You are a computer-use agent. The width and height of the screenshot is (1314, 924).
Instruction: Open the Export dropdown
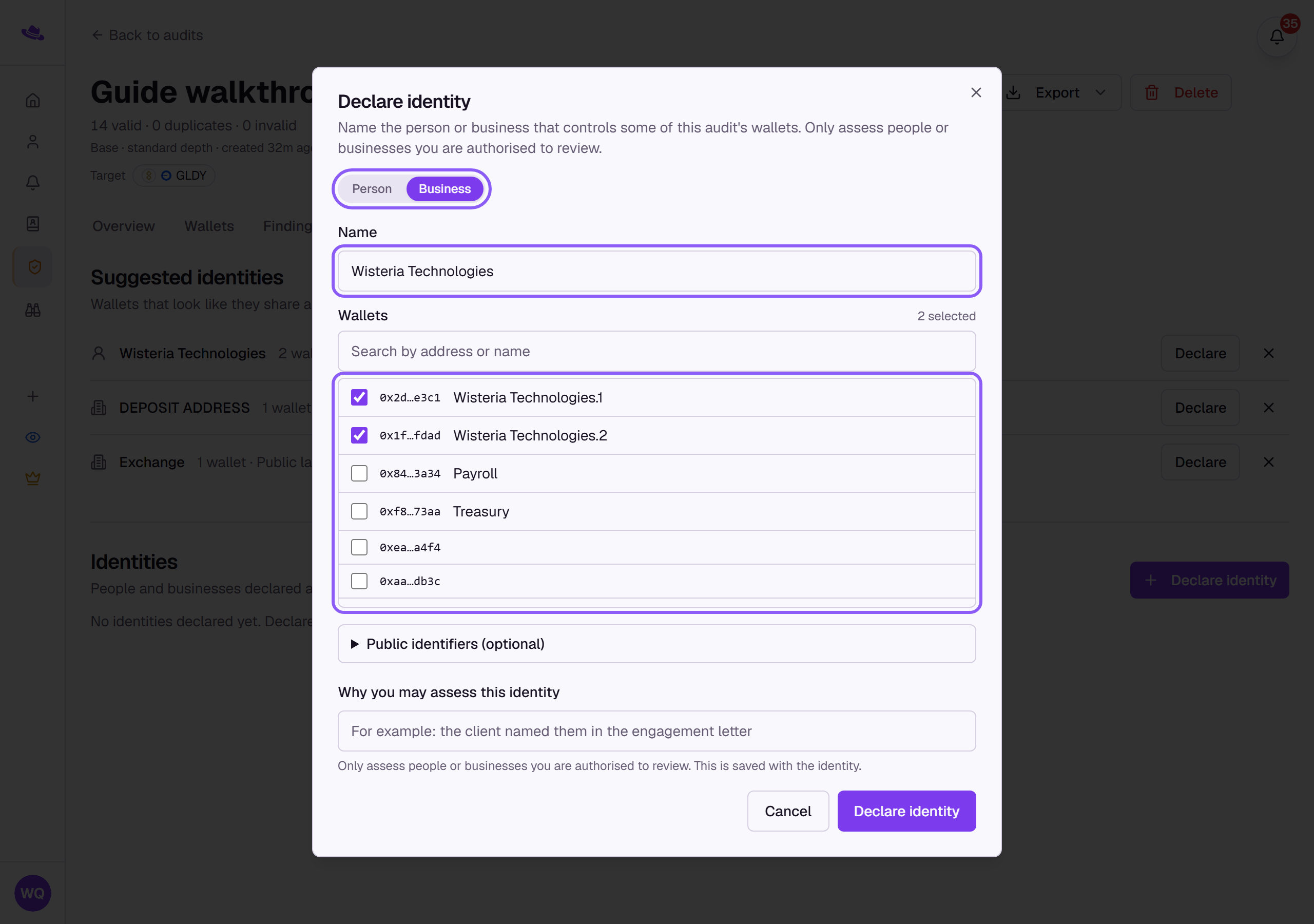click(1056, 92)
